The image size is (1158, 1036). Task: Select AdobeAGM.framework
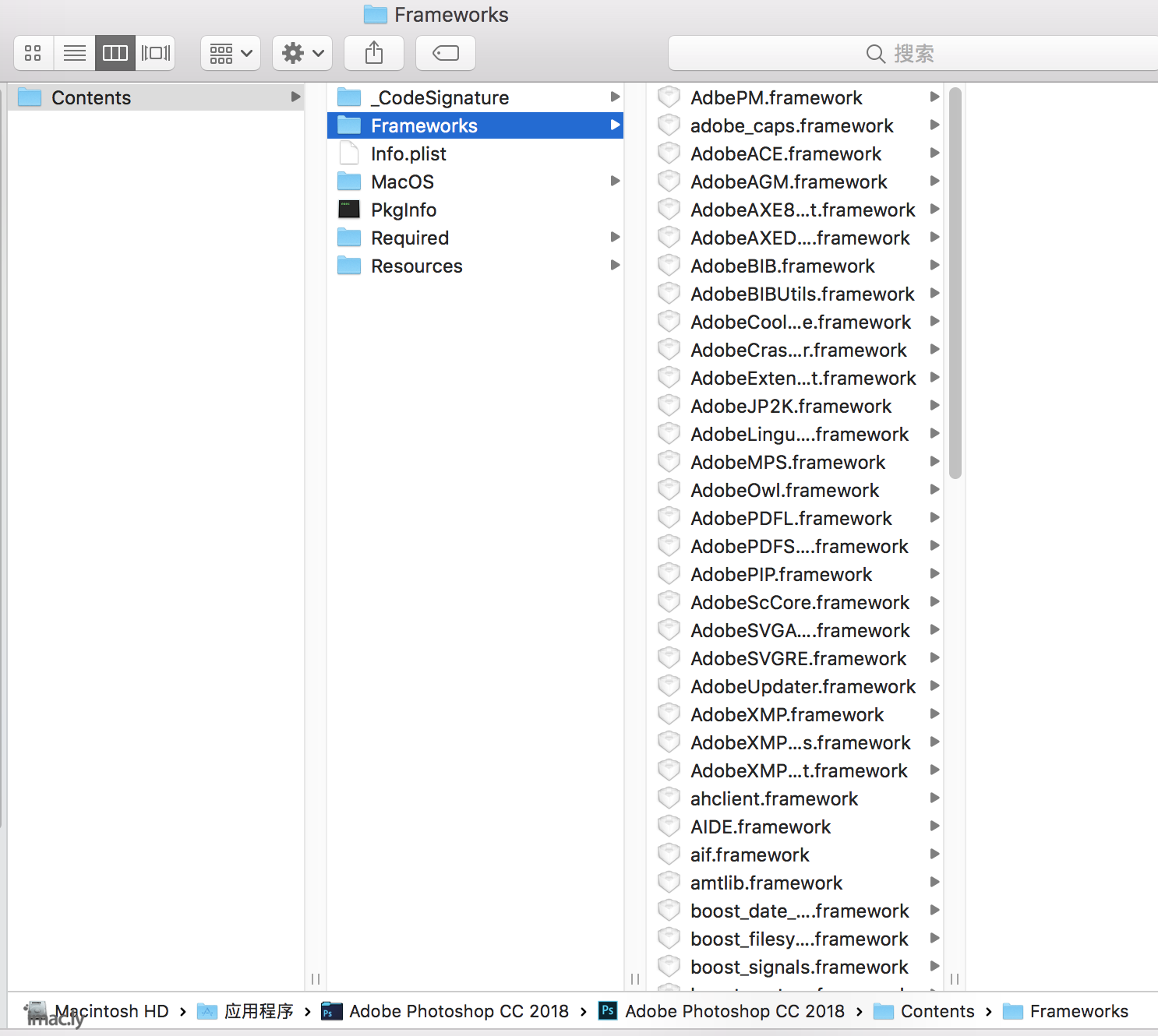795,181
